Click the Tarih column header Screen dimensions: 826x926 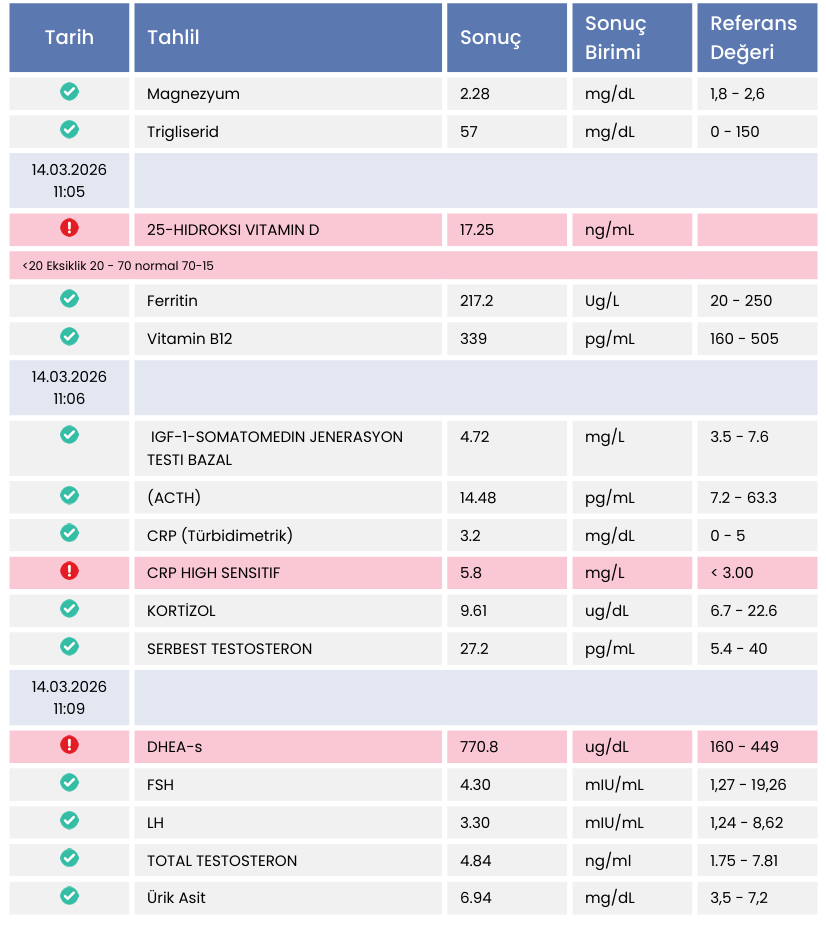click(69, 38)
